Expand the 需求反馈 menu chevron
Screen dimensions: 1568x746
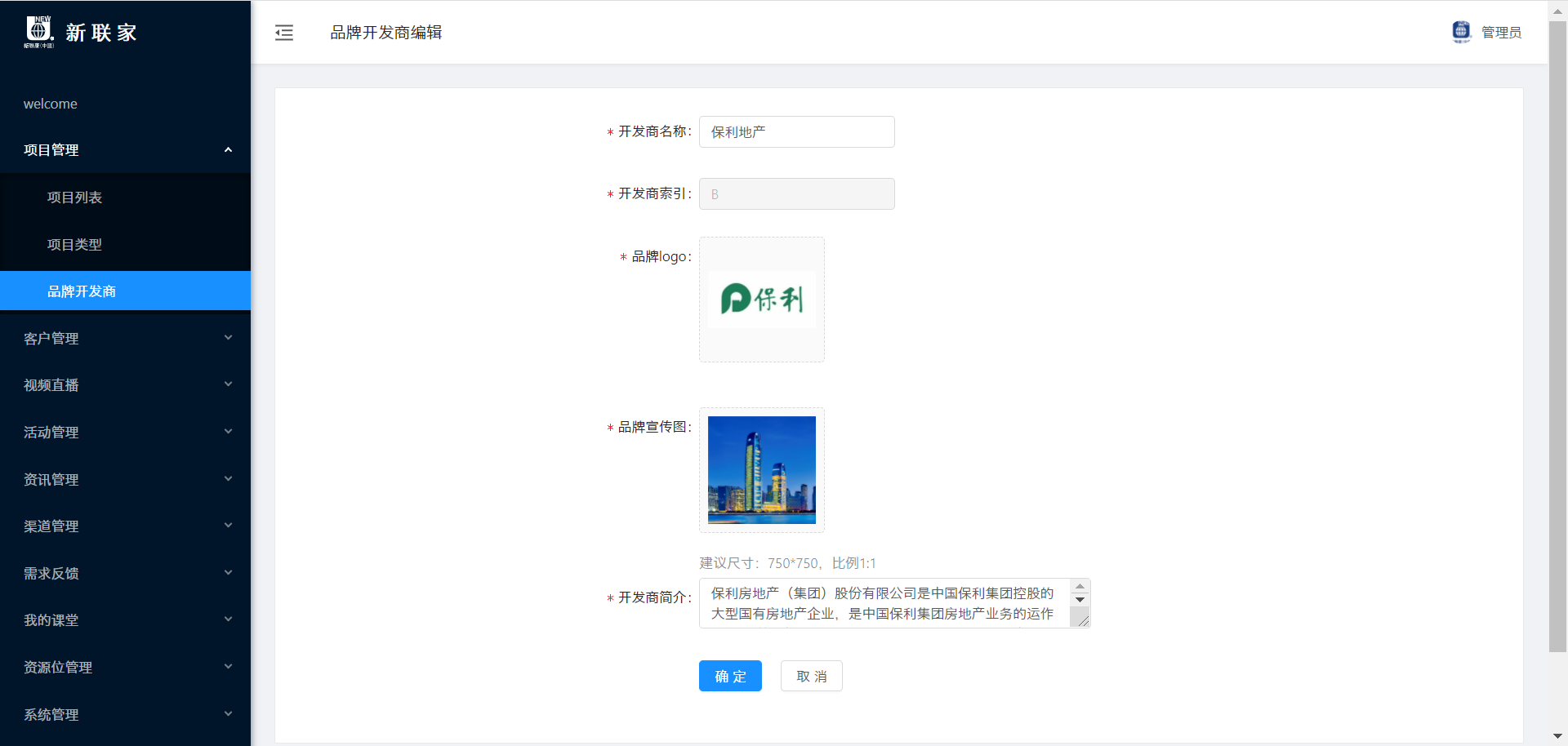[x=229, y=573]
